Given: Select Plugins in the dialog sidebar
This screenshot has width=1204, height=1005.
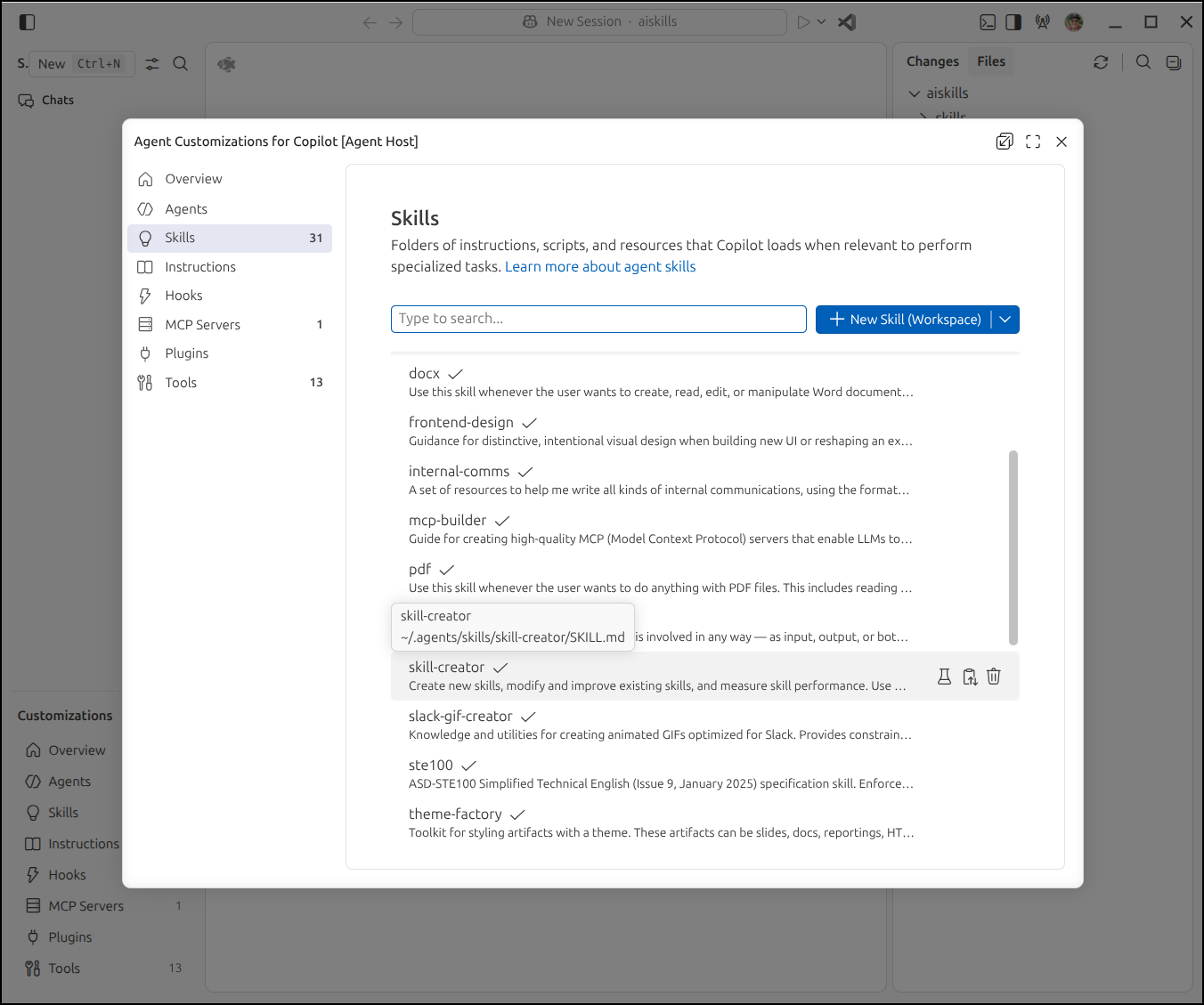Looking at the screenshot, I should point(230,353).
